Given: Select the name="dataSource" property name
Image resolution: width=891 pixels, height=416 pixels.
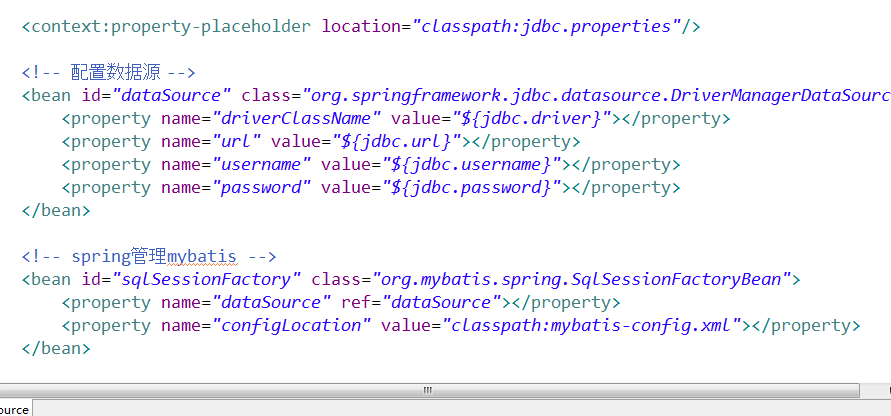Looking at the screenshot, I should click(x=272, y=302).
